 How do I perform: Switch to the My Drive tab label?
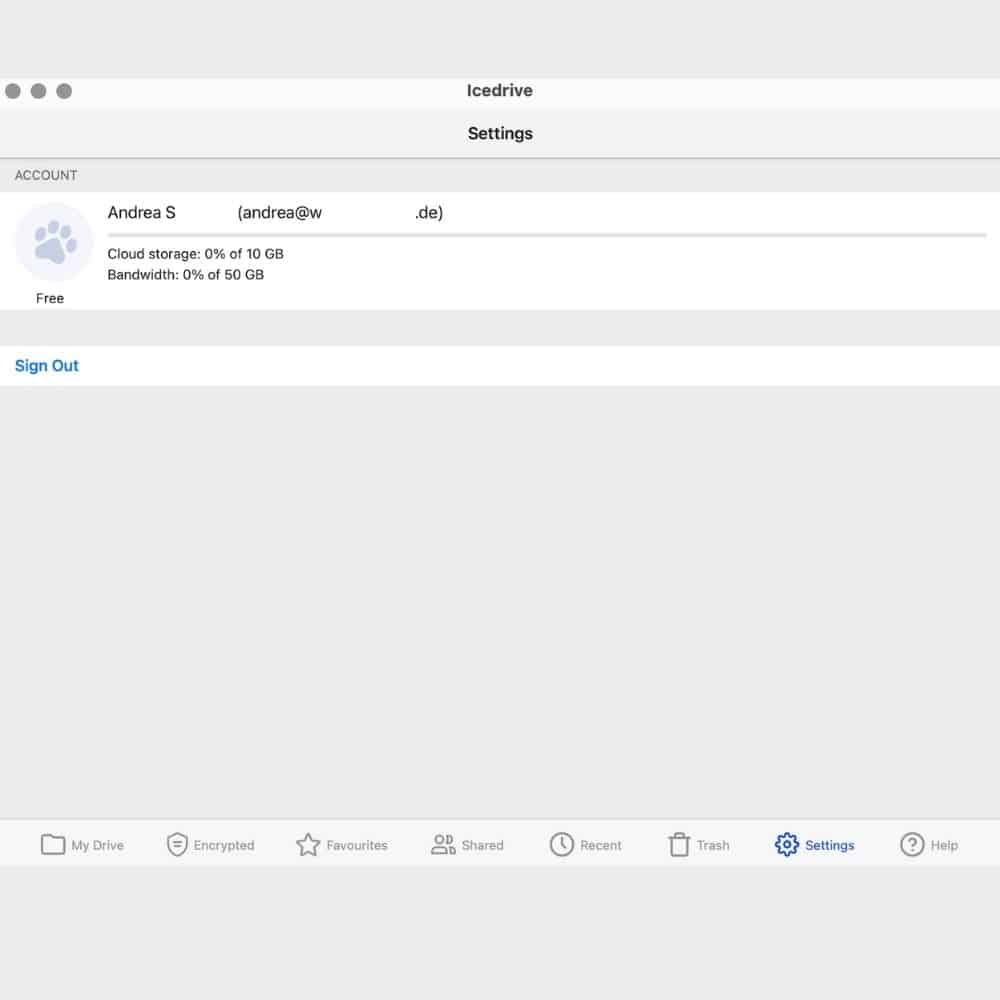click(98, 845)
